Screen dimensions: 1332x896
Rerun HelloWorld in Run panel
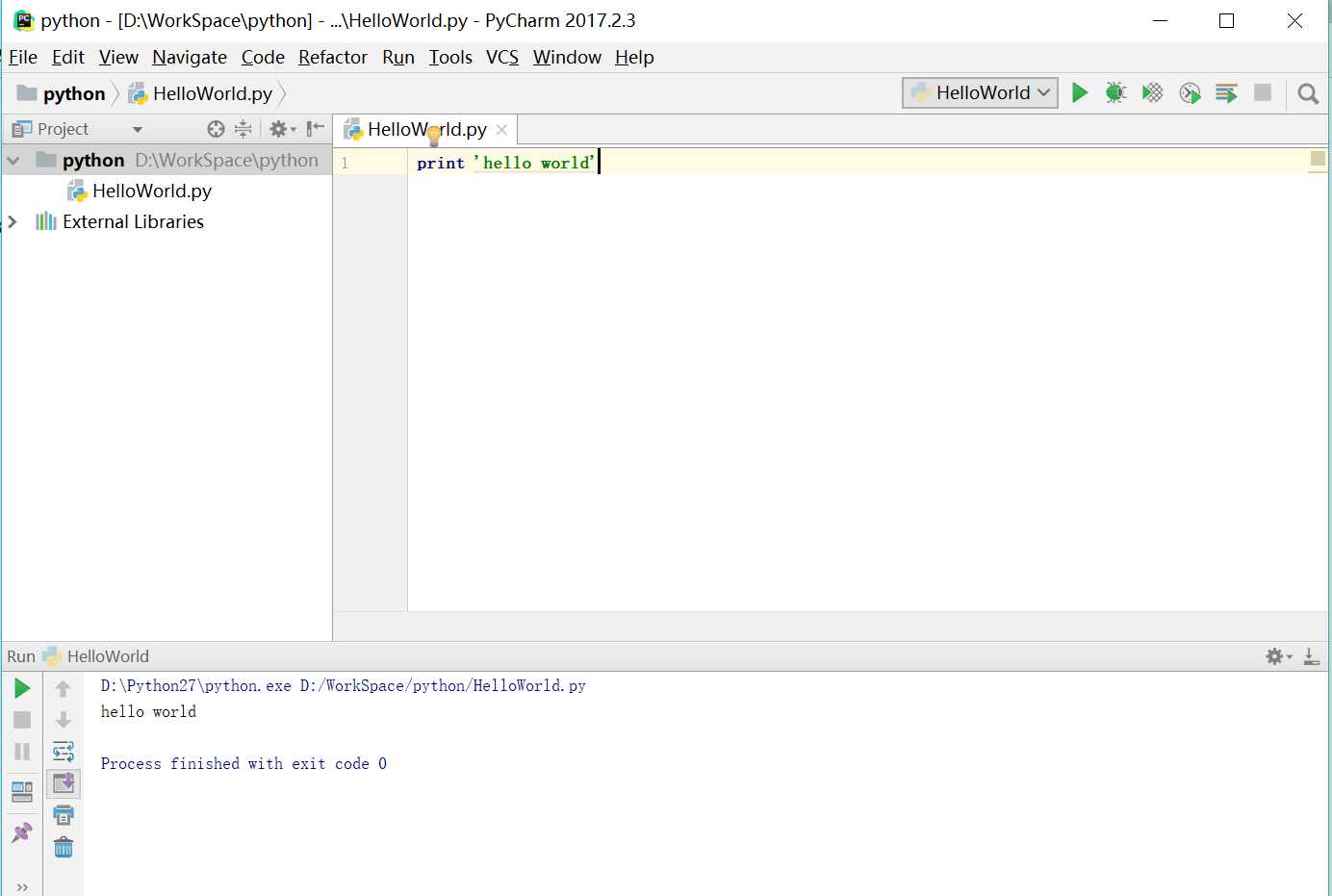click(x=22, y=688)
